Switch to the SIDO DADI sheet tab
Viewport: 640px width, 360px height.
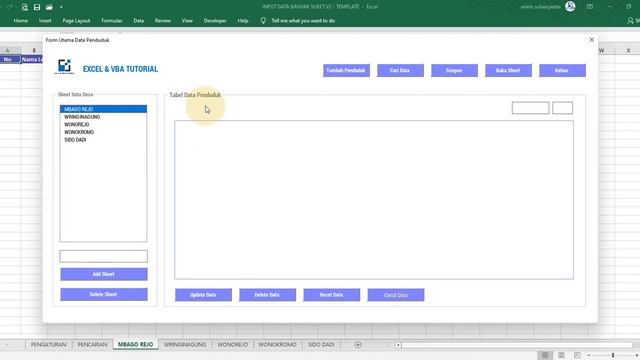coord(321,345)
